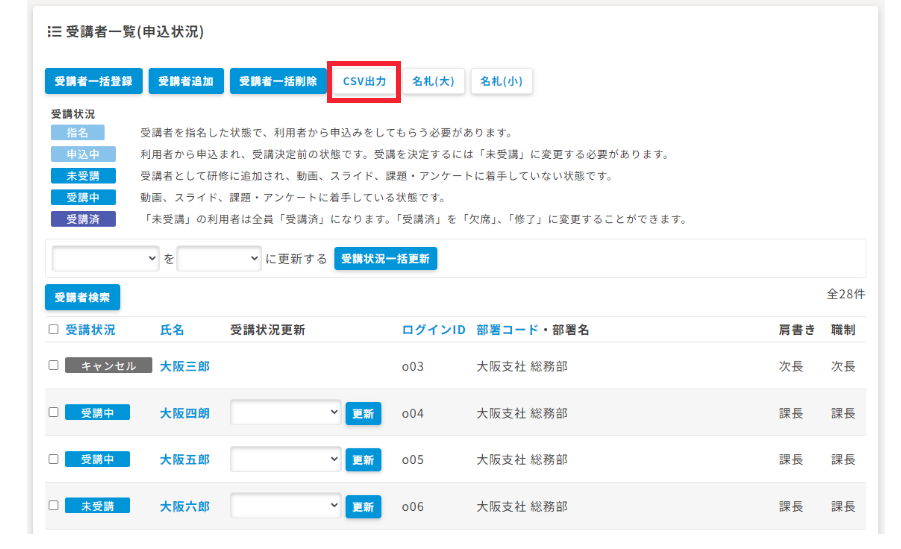Toggle the select-all checkbox in the table header
Viewport: 901px width, 549px height.
click(x=53, y=329)
